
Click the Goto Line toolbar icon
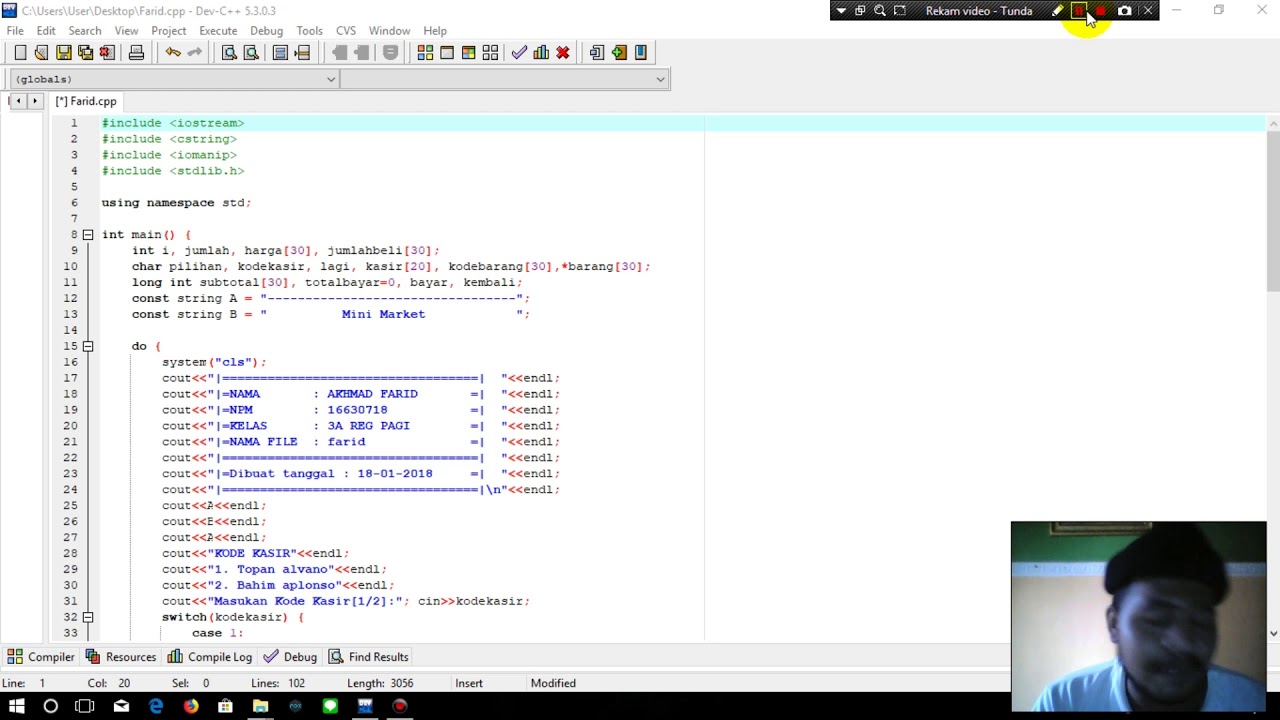click(x=303, y=52)
